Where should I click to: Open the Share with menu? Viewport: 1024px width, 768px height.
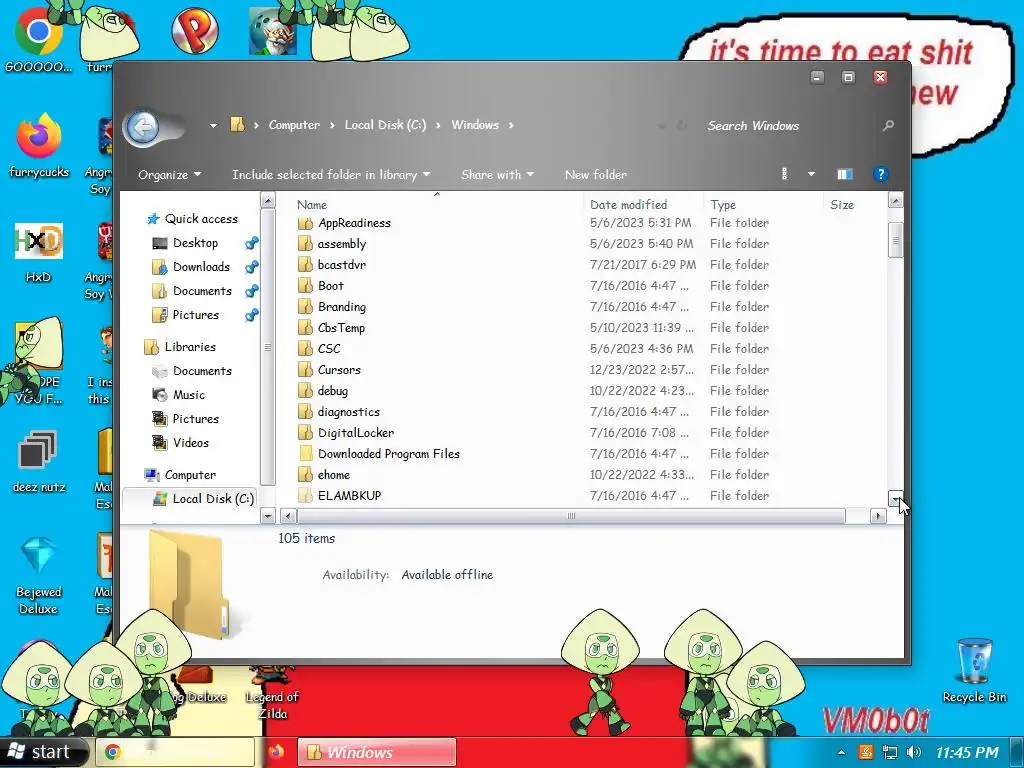coord(497,174)
